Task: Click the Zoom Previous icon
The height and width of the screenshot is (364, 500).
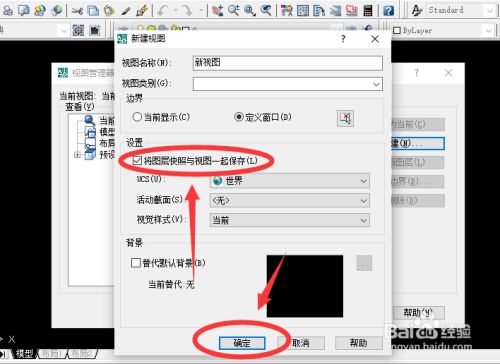Action: [x=266, y=11]
